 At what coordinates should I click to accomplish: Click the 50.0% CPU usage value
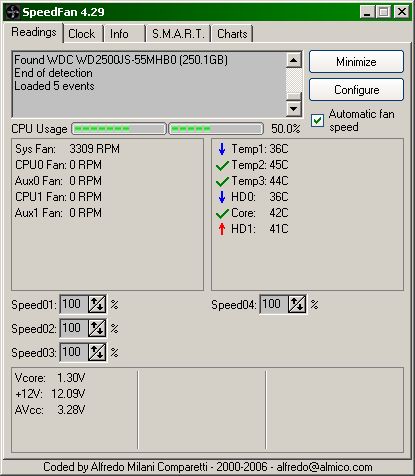pyautogui.click(x=286, y=129)
